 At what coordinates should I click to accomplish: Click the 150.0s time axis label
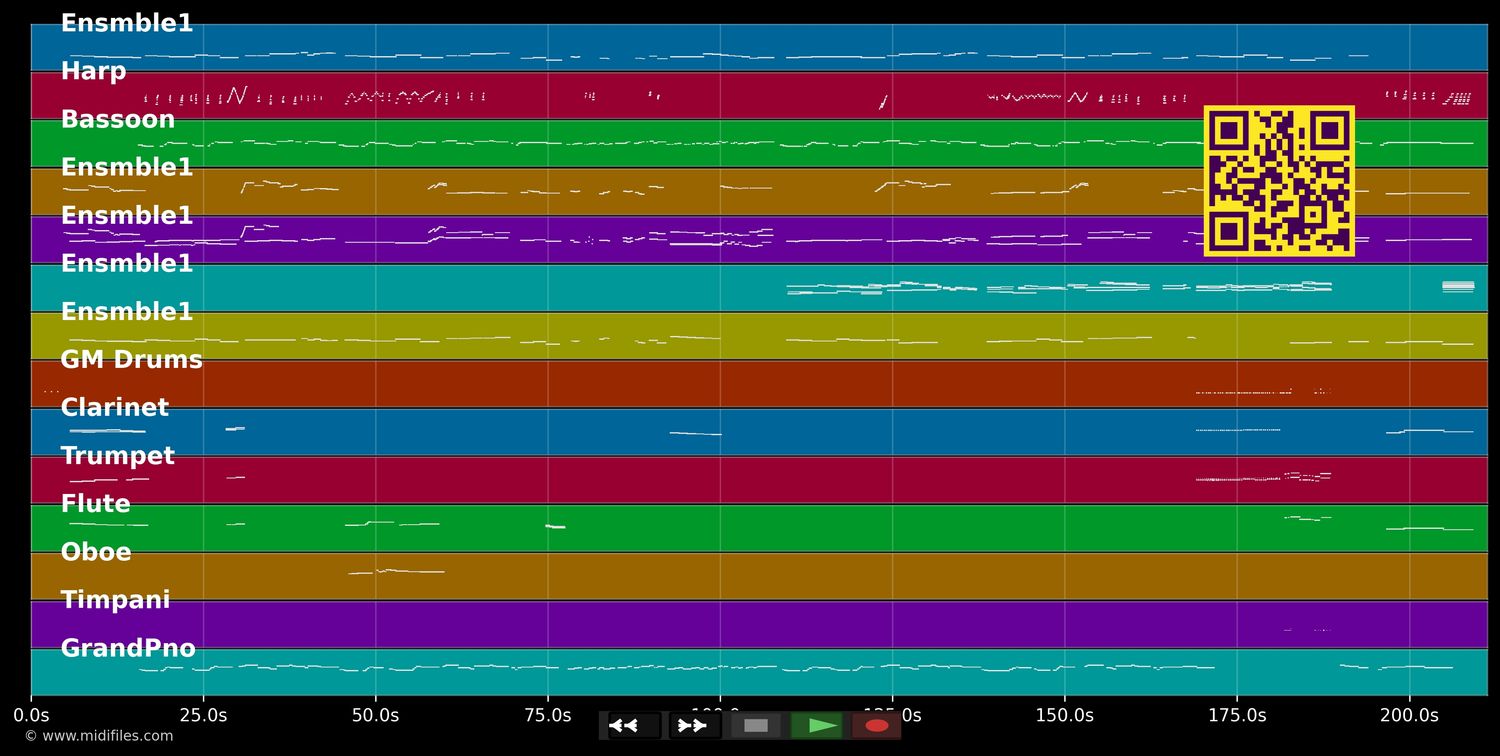(x=1064, y=716)
